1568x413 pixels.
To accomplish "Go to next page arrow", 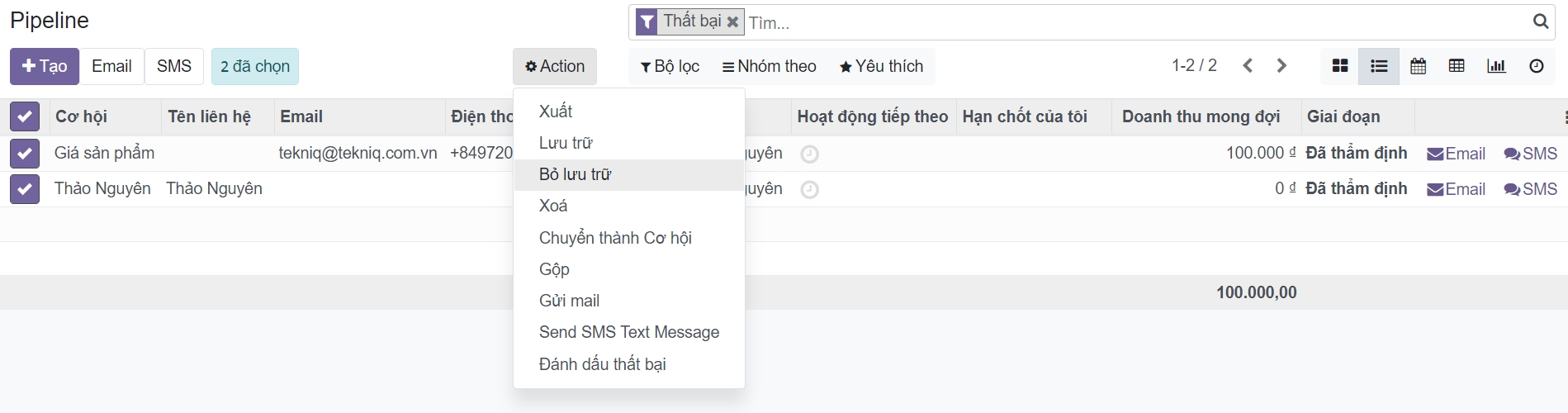I will [1281, 66].
